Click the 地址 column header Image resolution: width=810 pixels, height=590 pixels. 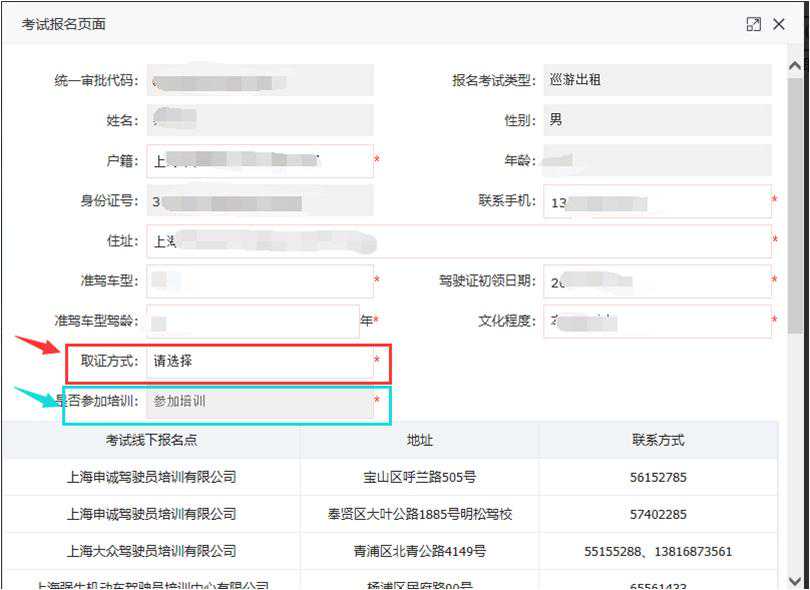(419, 440)
